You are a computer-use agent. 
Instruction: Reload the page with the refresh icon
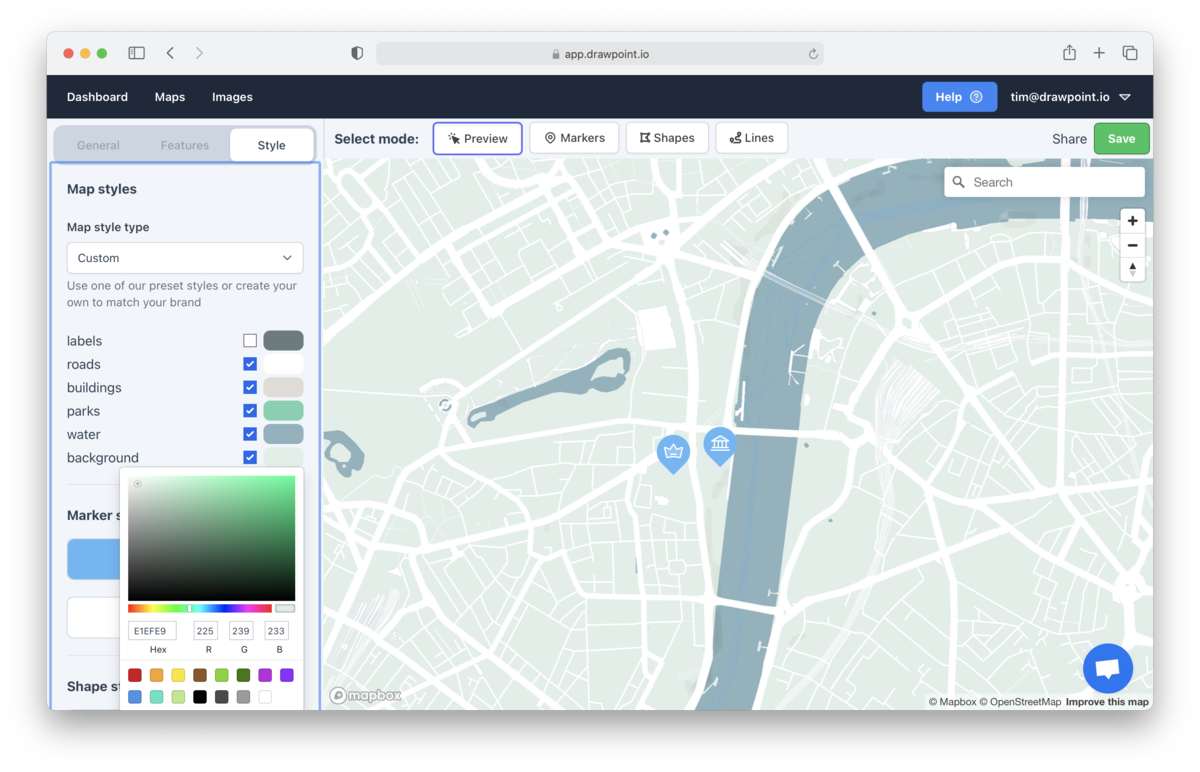(813, 54)
